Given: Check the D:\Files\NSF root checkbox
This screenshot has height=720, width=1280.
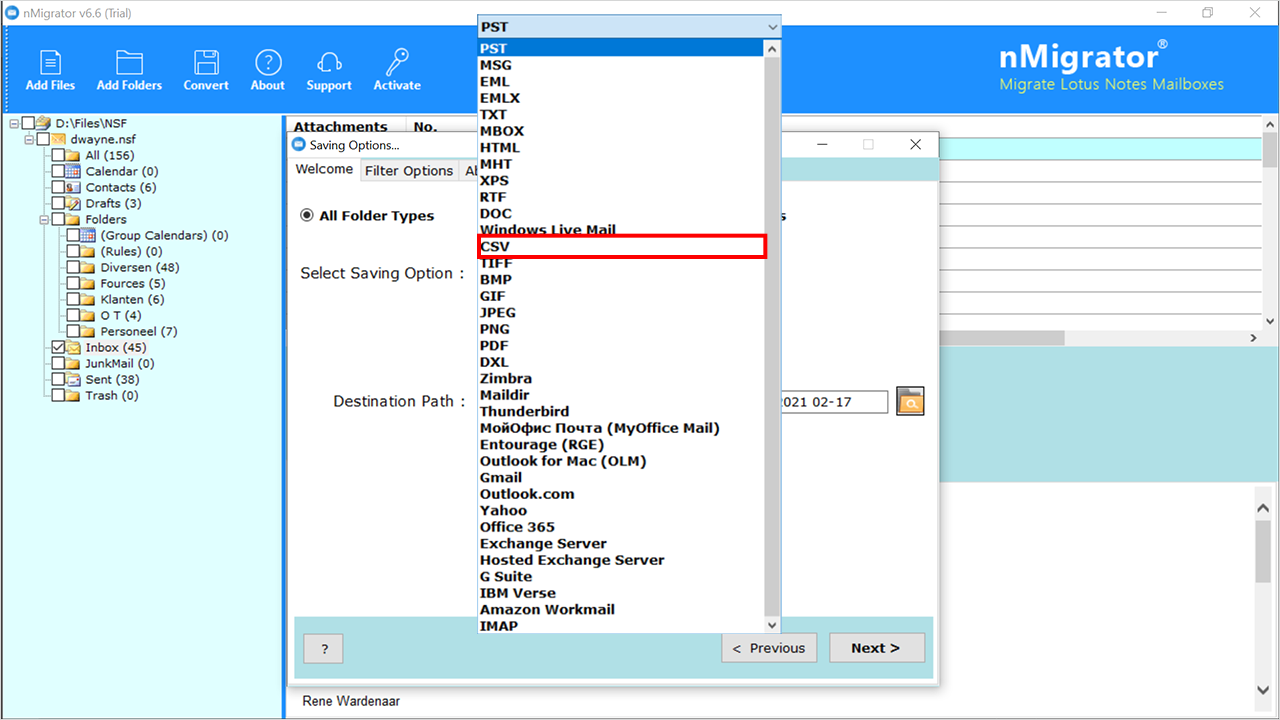Looking at the screenshot, I should [28, 123].
